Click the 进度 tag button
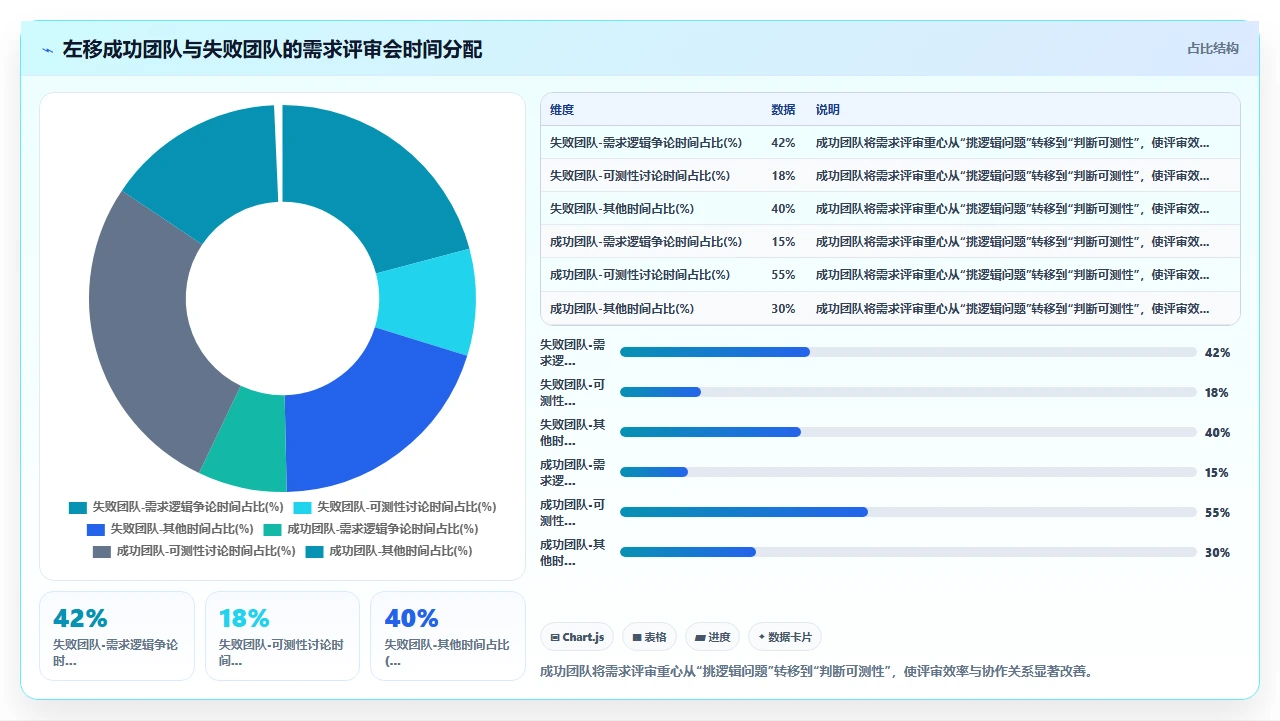1280x721 pixels. (712, 637)
